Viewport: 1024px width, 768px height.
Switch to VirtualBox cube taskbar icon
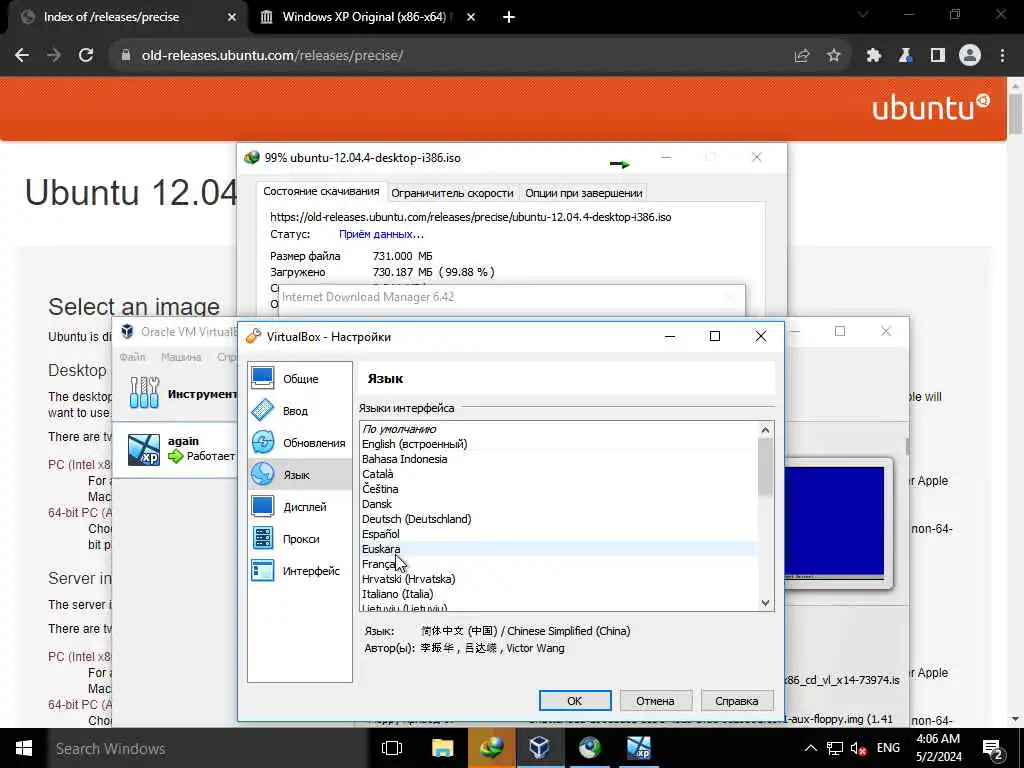539,748
